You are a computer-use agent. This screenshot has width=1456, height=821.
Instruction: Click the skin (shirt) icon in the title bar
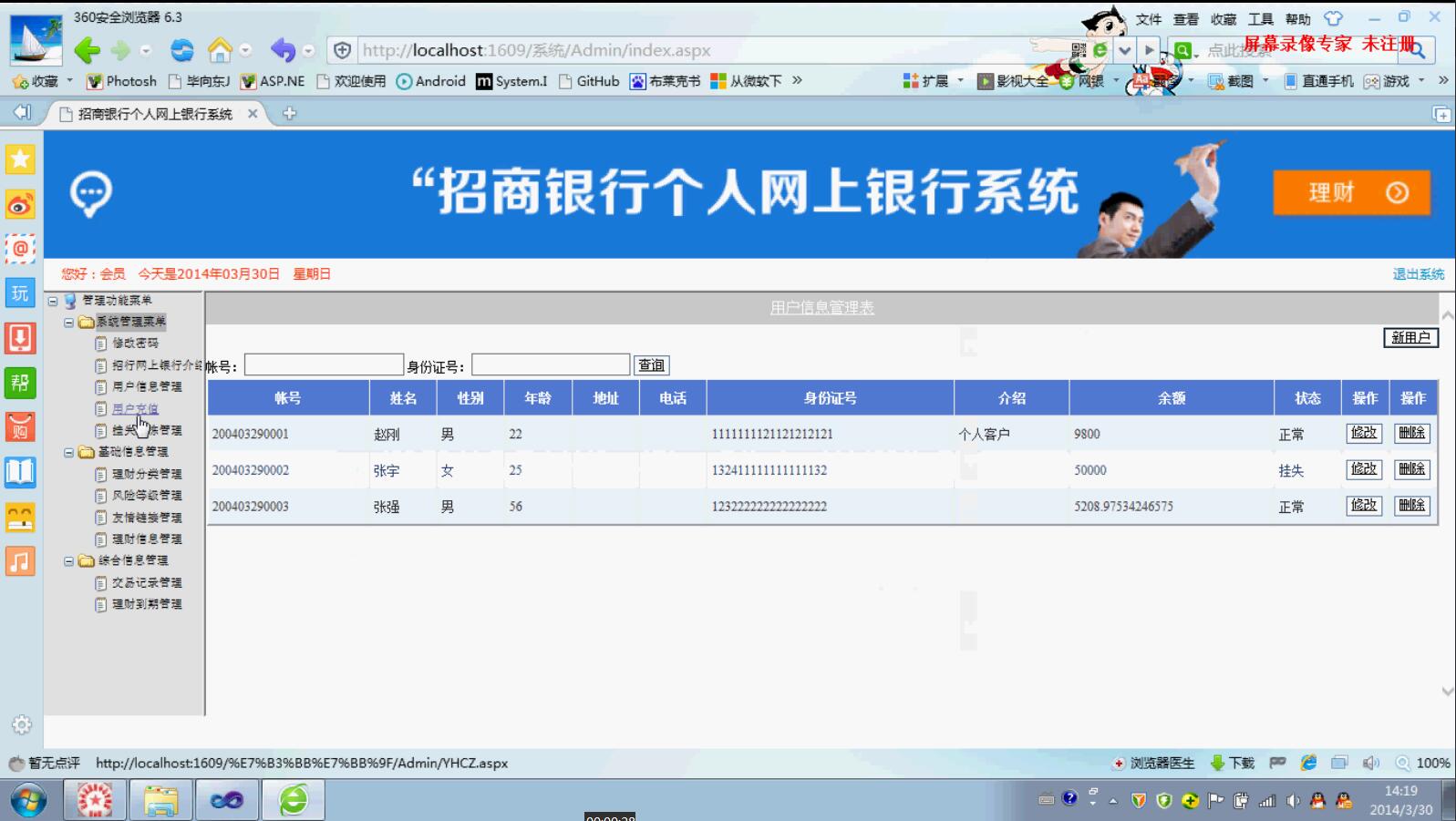[x=1333, y=18]
